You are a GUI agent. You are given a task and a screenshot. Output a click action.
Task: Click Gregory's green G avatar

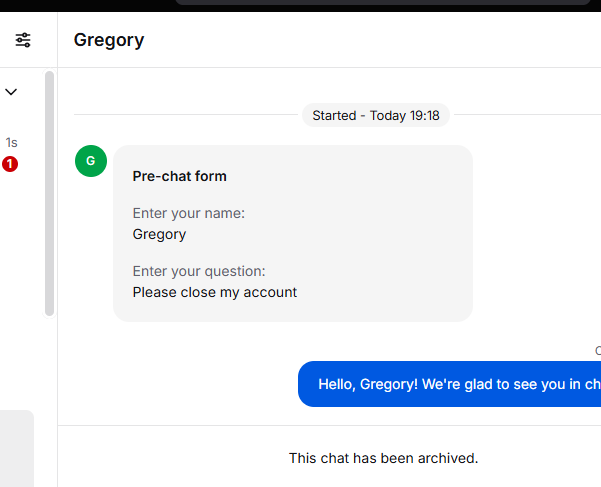91,161
